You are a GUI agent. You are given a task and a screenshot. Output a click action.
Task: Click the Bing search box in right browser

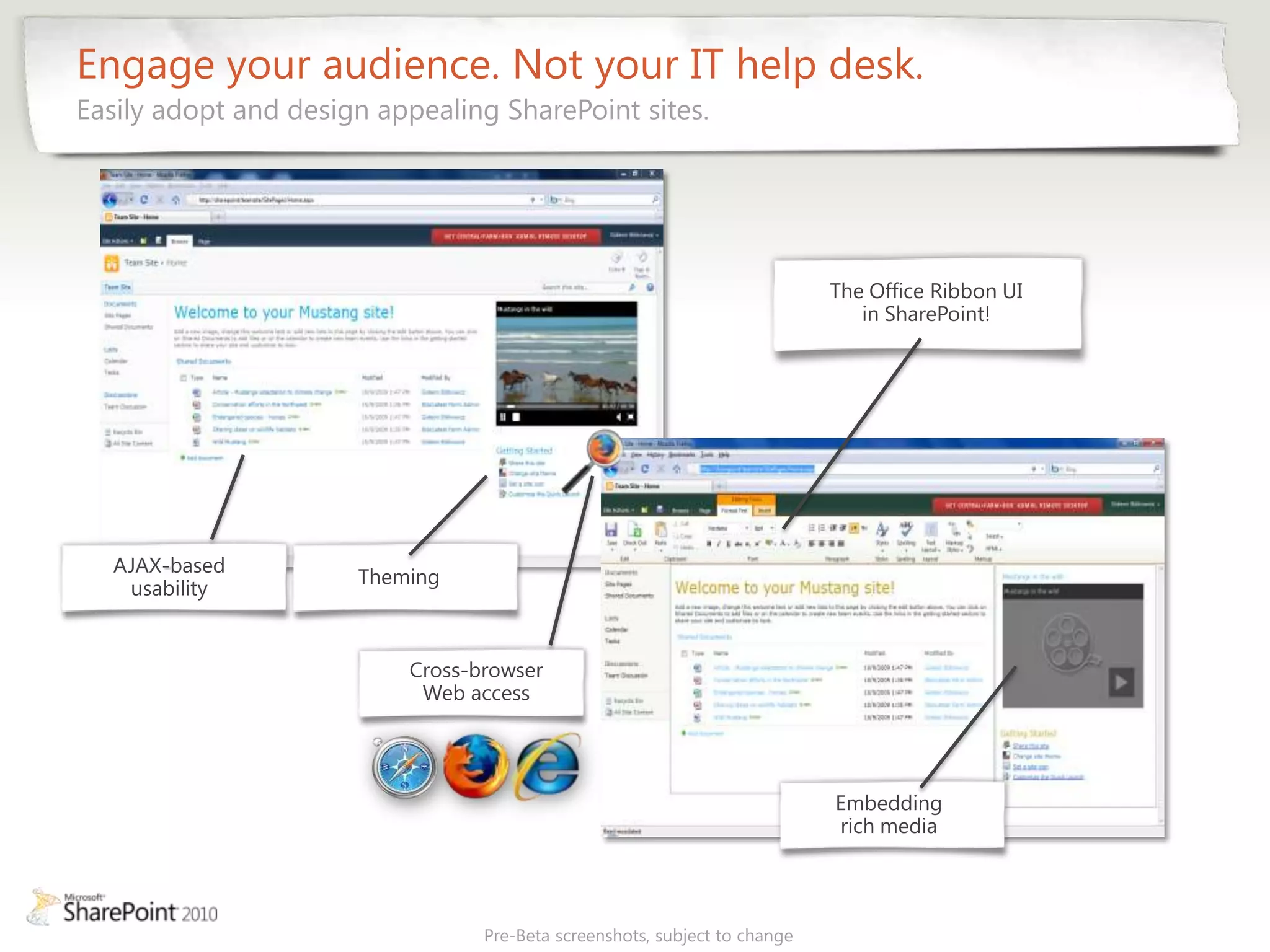1106,469
